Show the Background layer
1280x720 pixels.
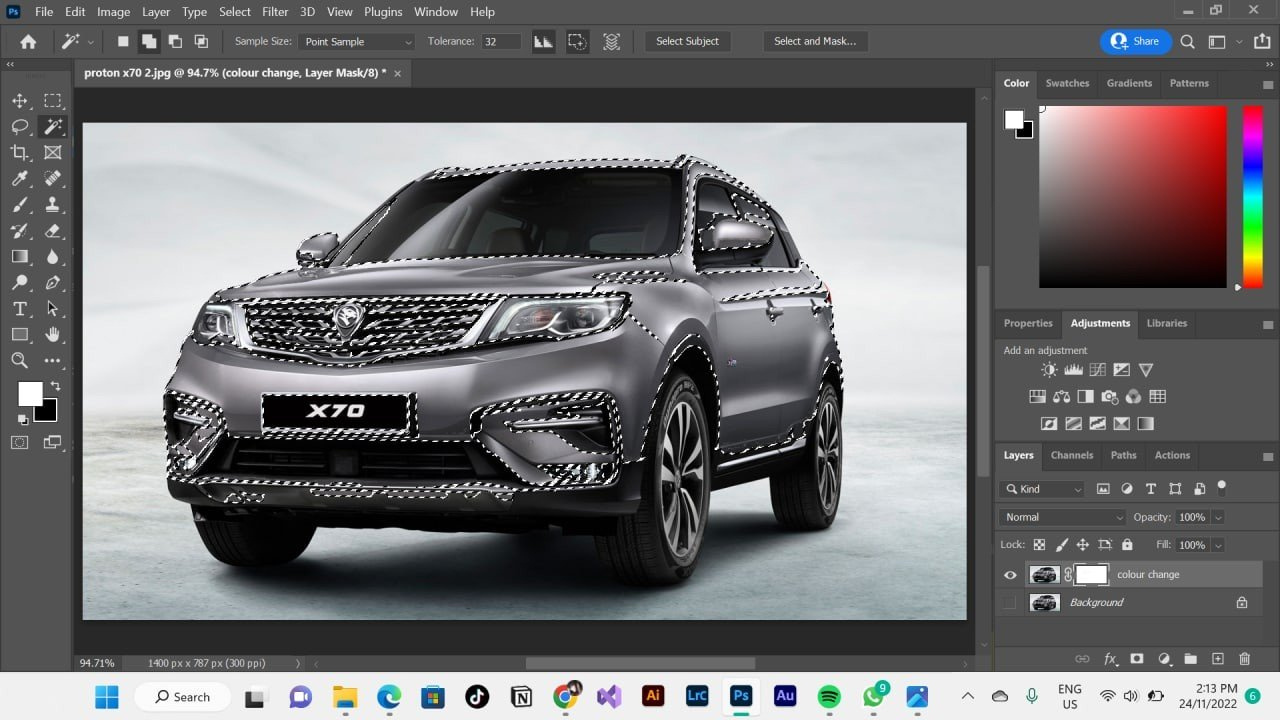(x=1010, y=603)
